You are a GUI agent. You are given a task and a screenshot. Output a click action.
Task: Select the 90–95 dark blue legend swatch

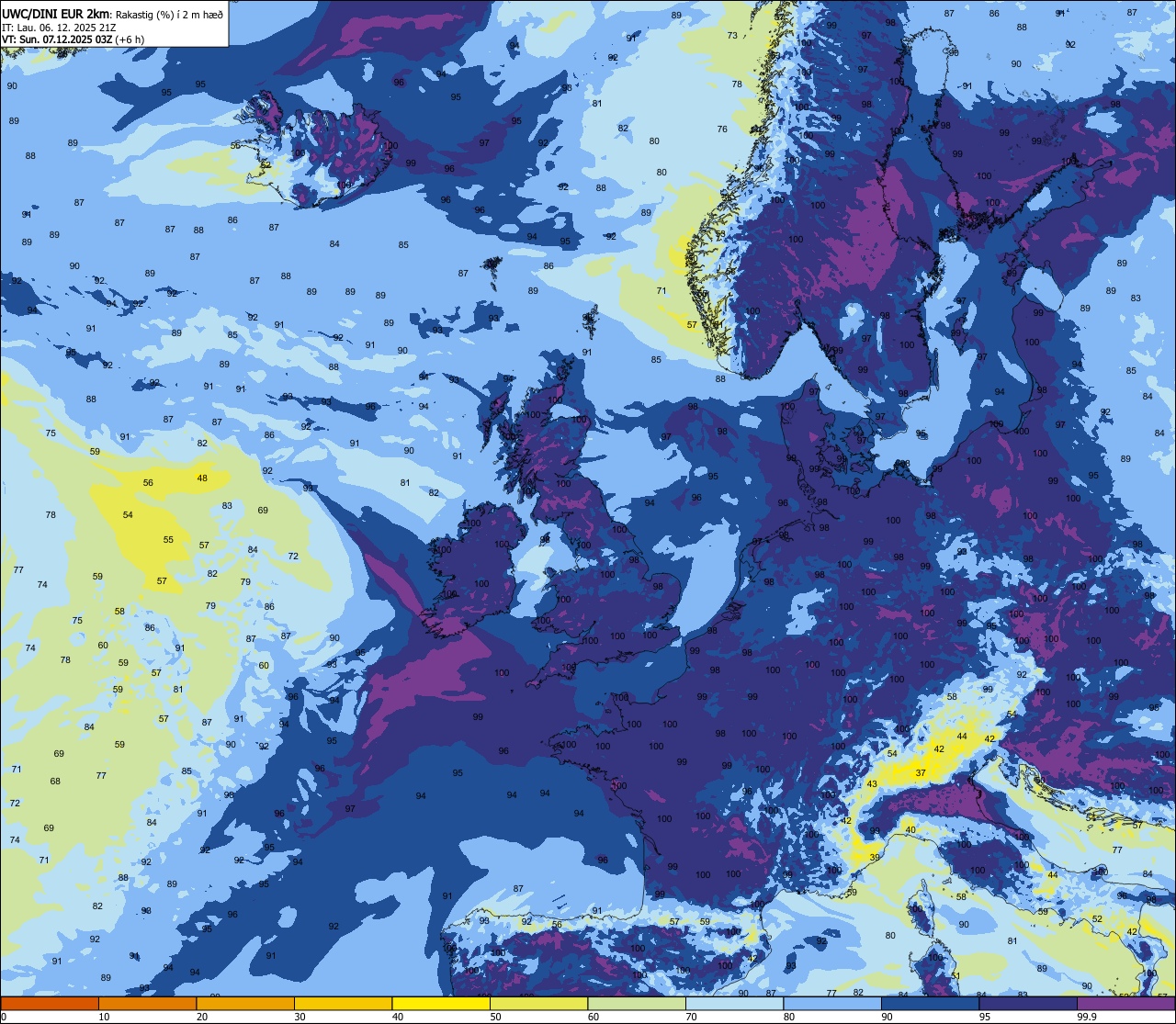point(930,1003)
